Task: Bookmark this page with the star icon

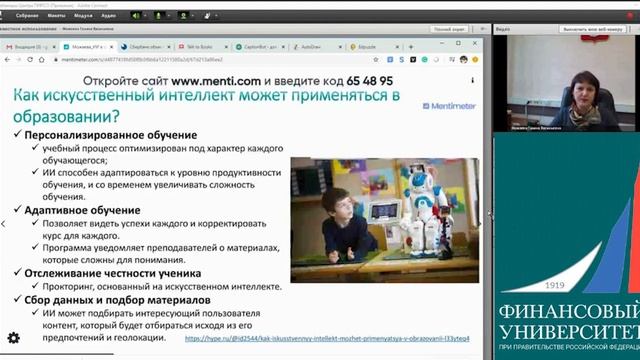Action: tap(376, 60)
